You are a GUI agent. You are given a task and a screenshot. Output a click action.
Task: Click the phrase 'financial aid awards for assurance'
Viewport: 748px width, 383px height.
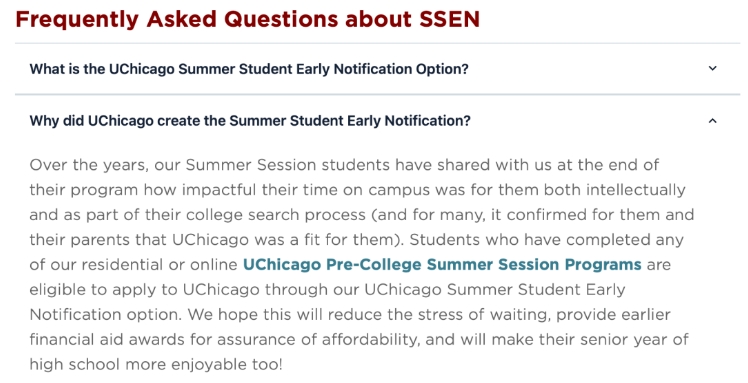[173, 340]
